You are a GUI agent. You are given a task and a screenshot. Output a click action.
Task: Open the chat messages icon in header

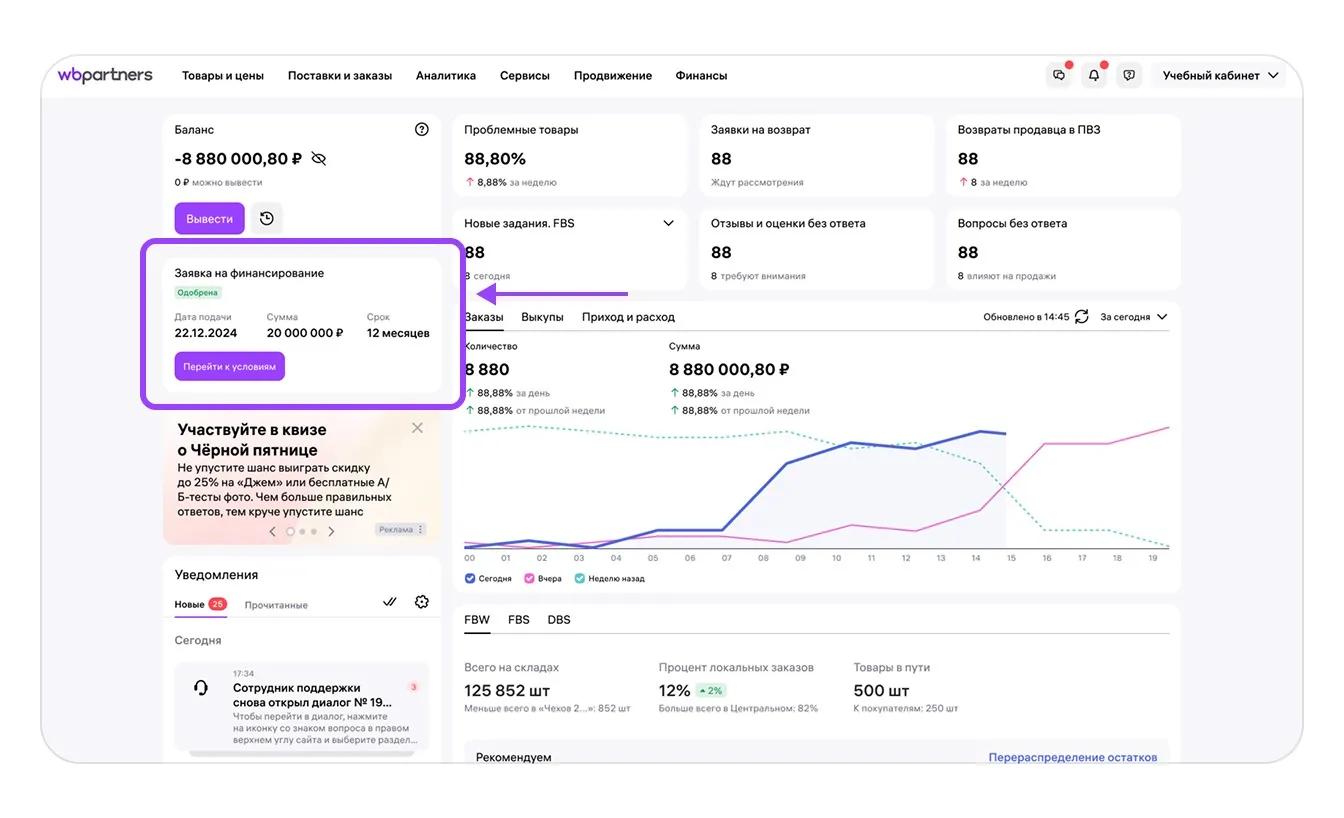pyautogui.click(x=1059, y=76)
